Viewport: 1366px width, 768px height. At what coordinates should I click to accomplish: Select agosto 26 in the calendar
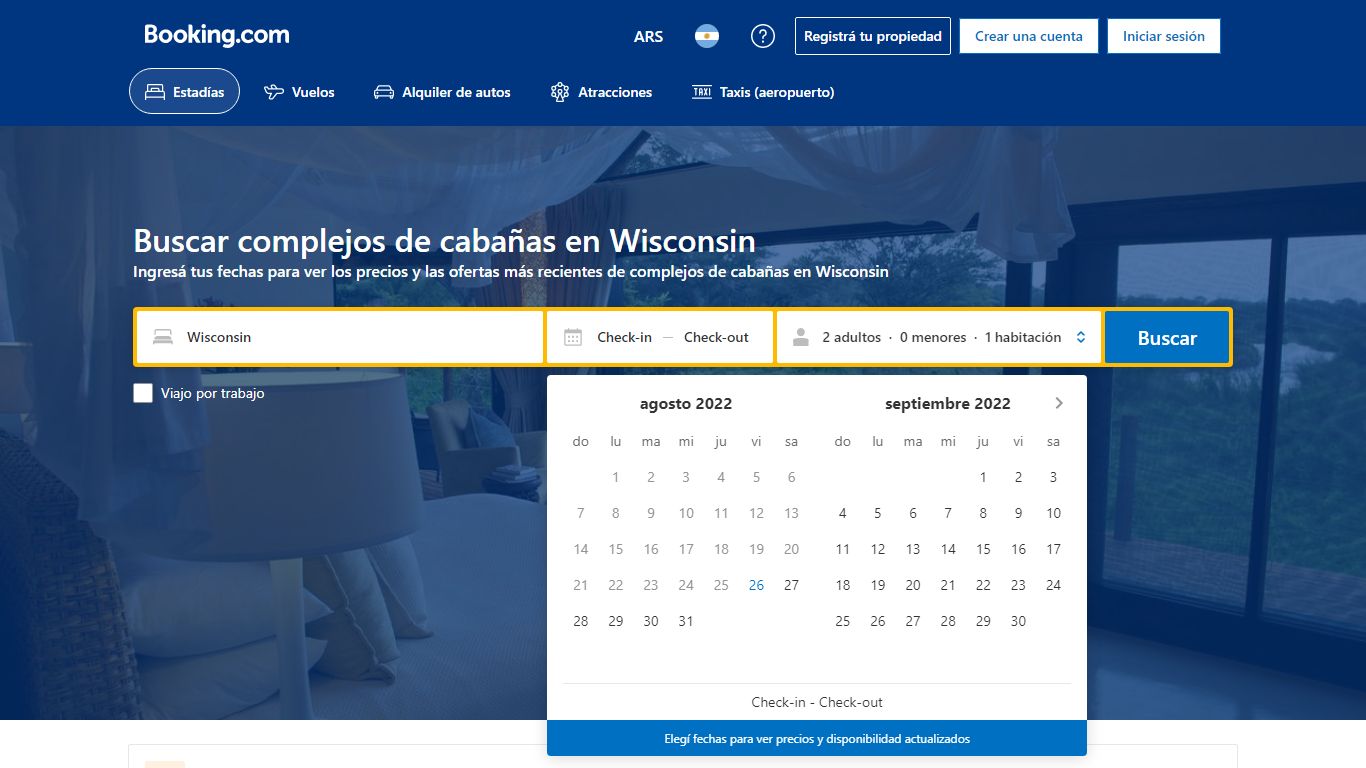[756, 585]
